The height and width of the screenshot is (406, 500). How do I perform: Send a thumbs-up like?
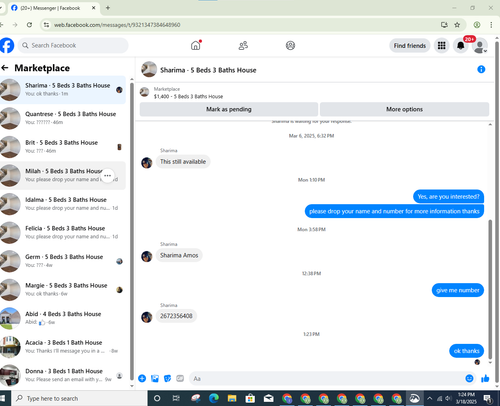click(x=485, y=378)
